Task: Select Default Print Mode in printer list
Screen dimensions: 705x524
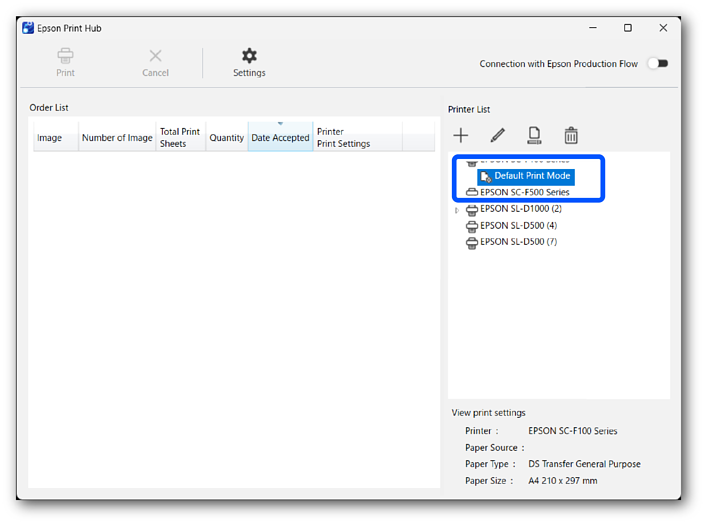Action: coord(531,176)
